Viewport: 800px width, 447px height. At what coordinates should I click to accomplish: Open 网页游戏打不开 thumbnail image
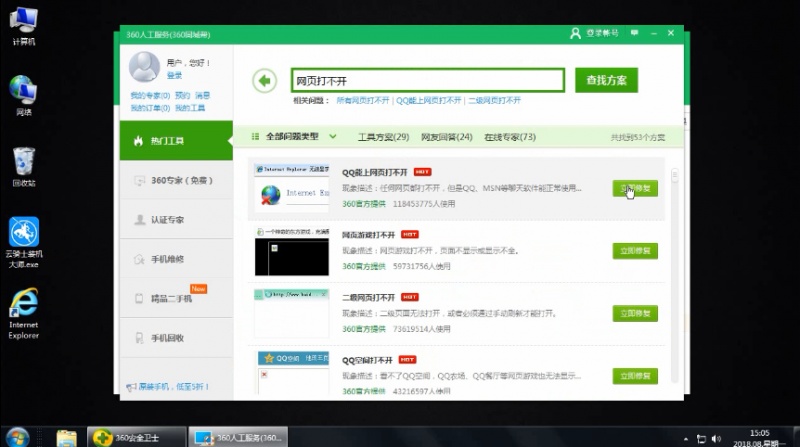[x=292, y=251]
